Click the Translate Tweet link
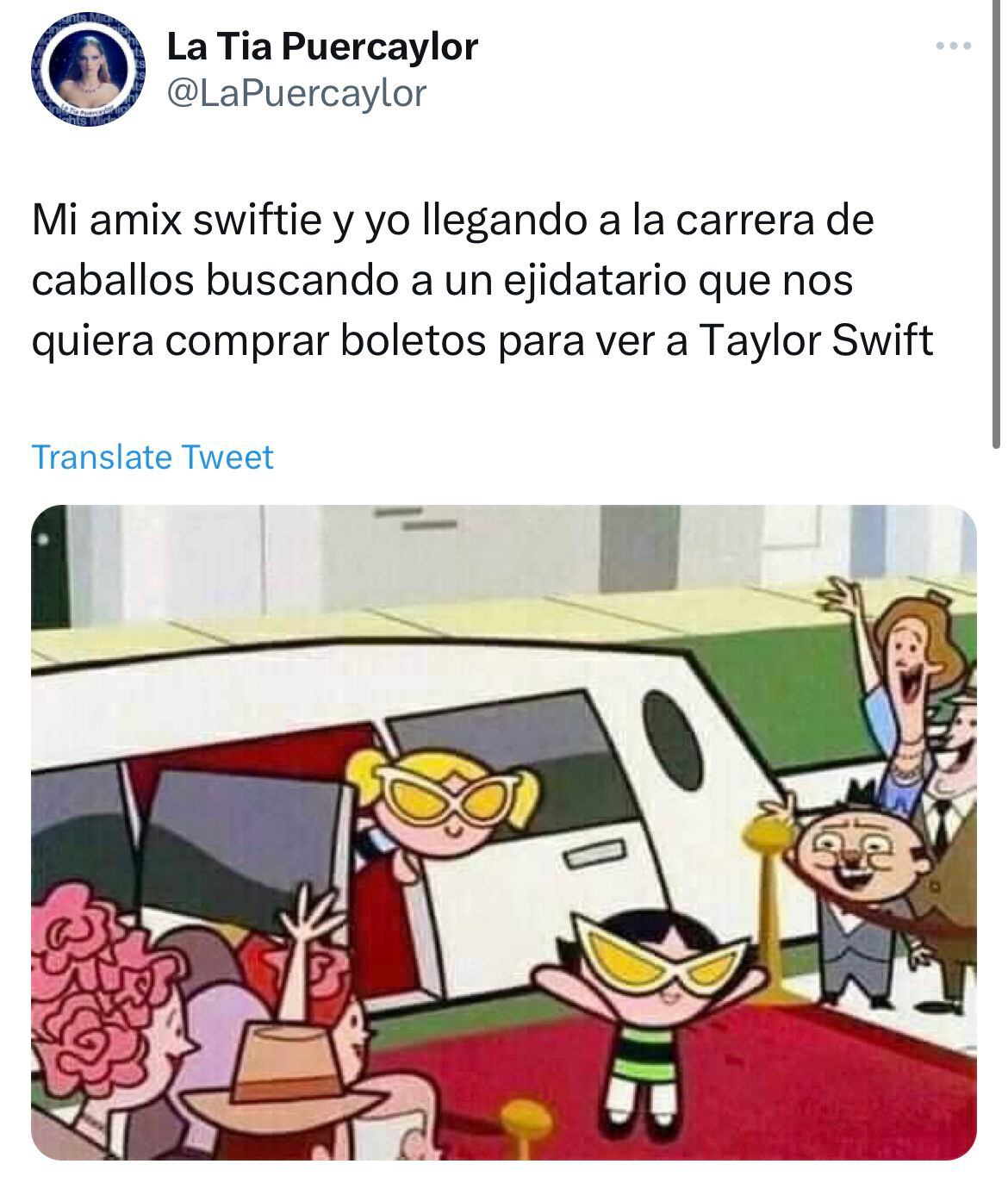 pyautogui.click(x=152, y=457)
